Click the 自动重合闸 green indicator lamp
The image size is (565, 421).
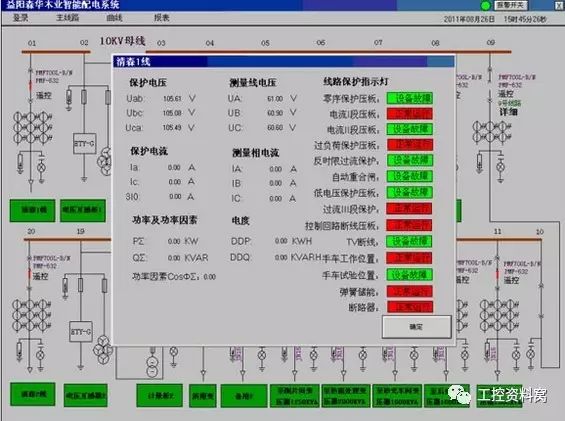tap(410, 176)
